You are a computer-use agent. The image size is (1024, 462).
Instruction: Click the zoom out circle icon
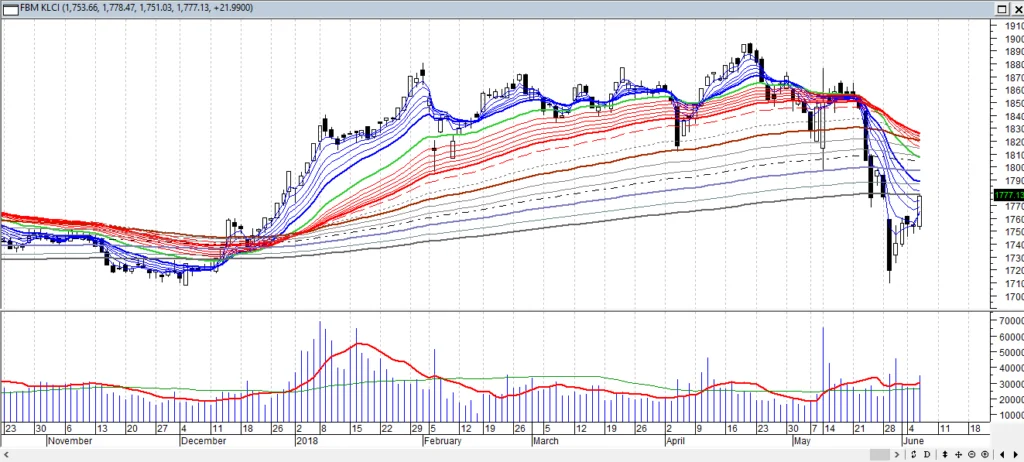pyautogui.click(x=972, y=454)
